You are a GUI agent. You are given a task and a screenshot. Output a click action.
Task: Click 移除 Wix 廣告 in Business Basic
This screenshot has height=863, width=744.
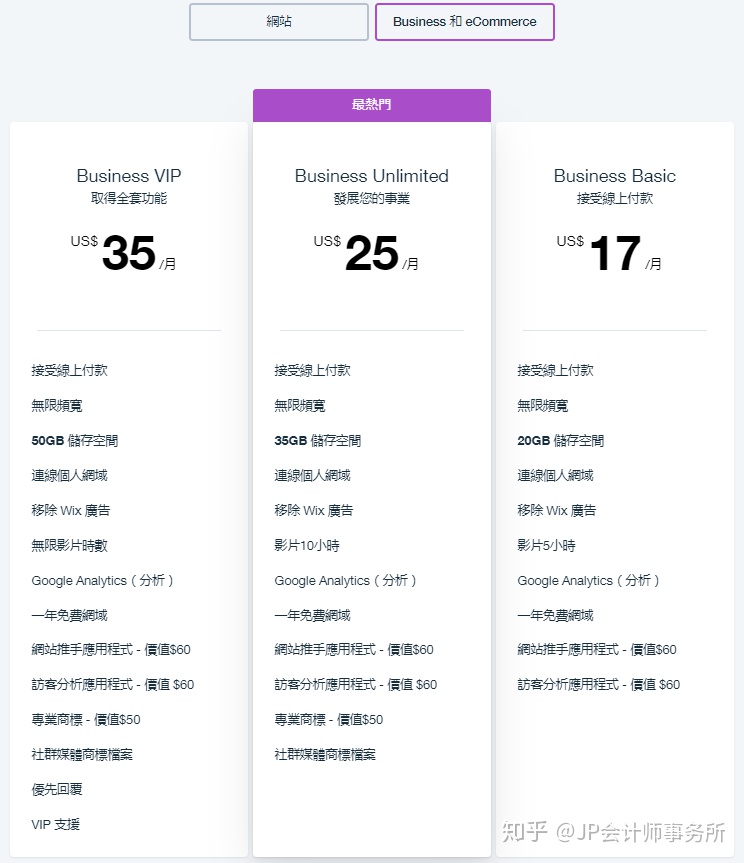(x=556, y=511)
